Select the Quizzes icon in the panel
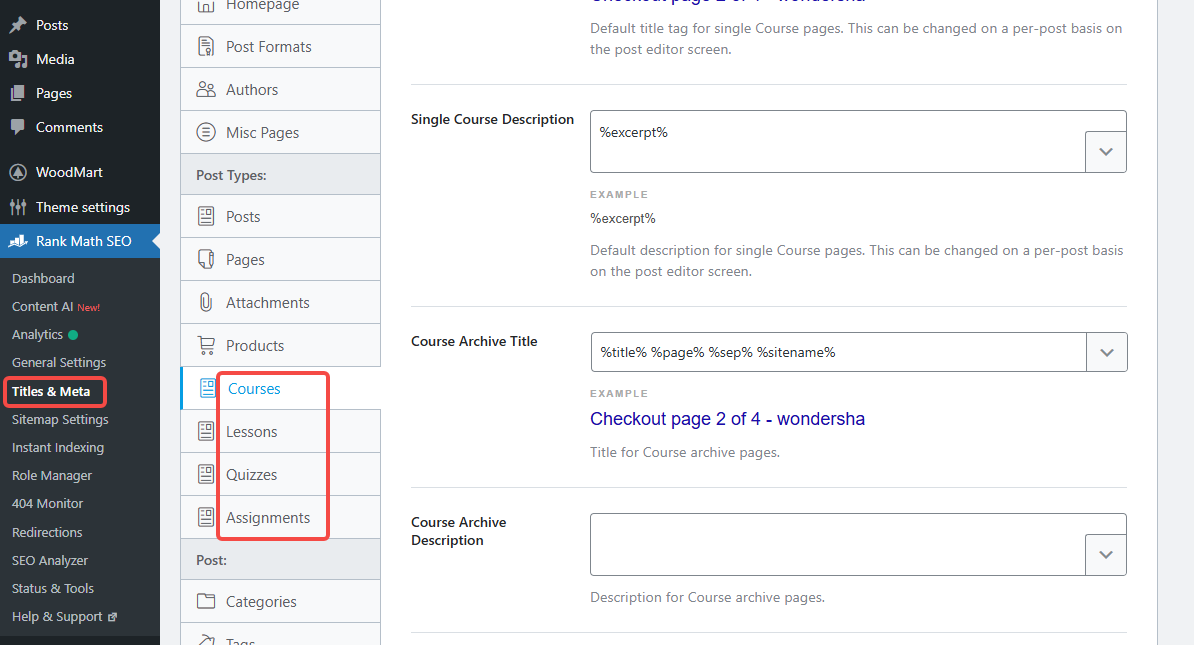The width and height of the screenshot is (1194, 645). pos(207,474)
